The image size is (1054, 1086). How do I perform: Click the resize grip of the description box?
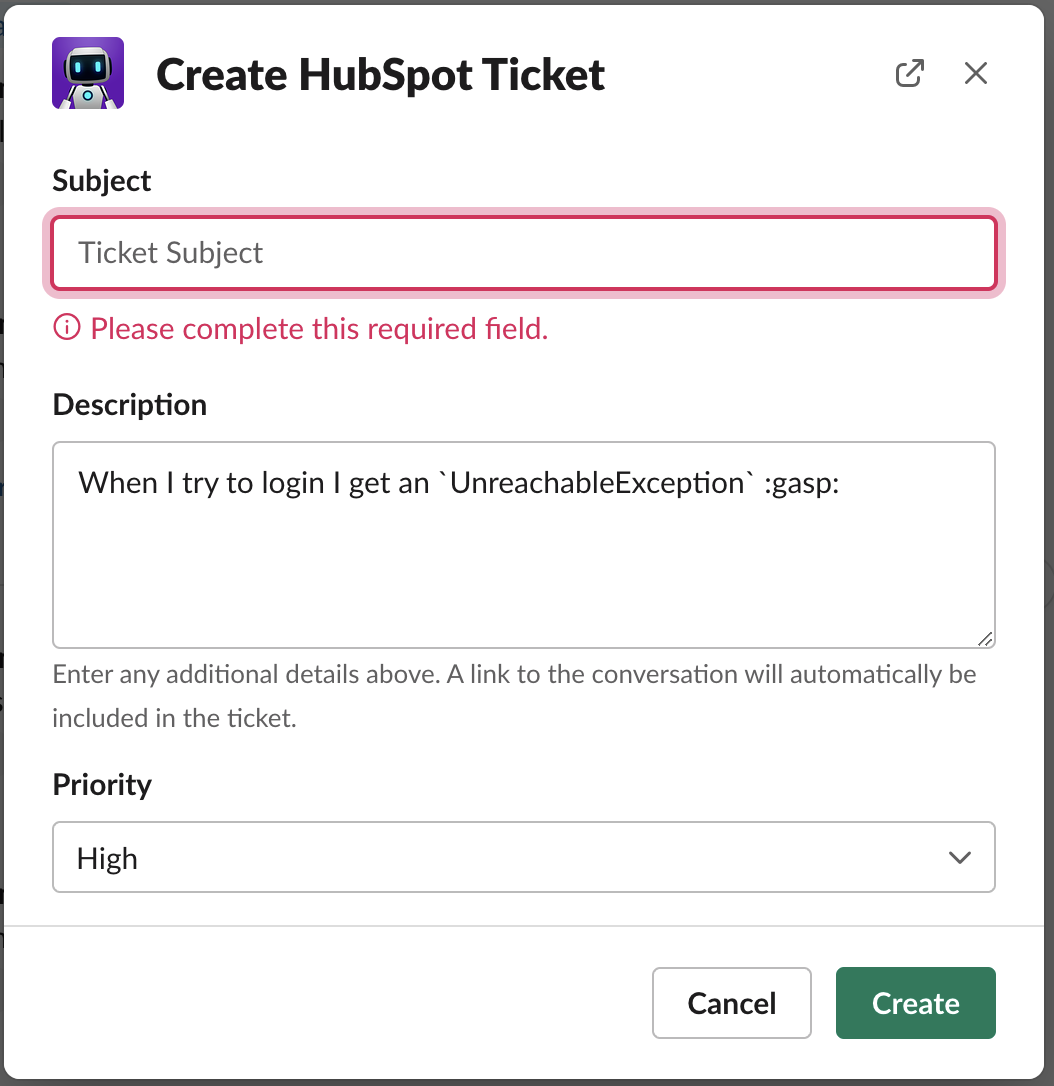985,637
